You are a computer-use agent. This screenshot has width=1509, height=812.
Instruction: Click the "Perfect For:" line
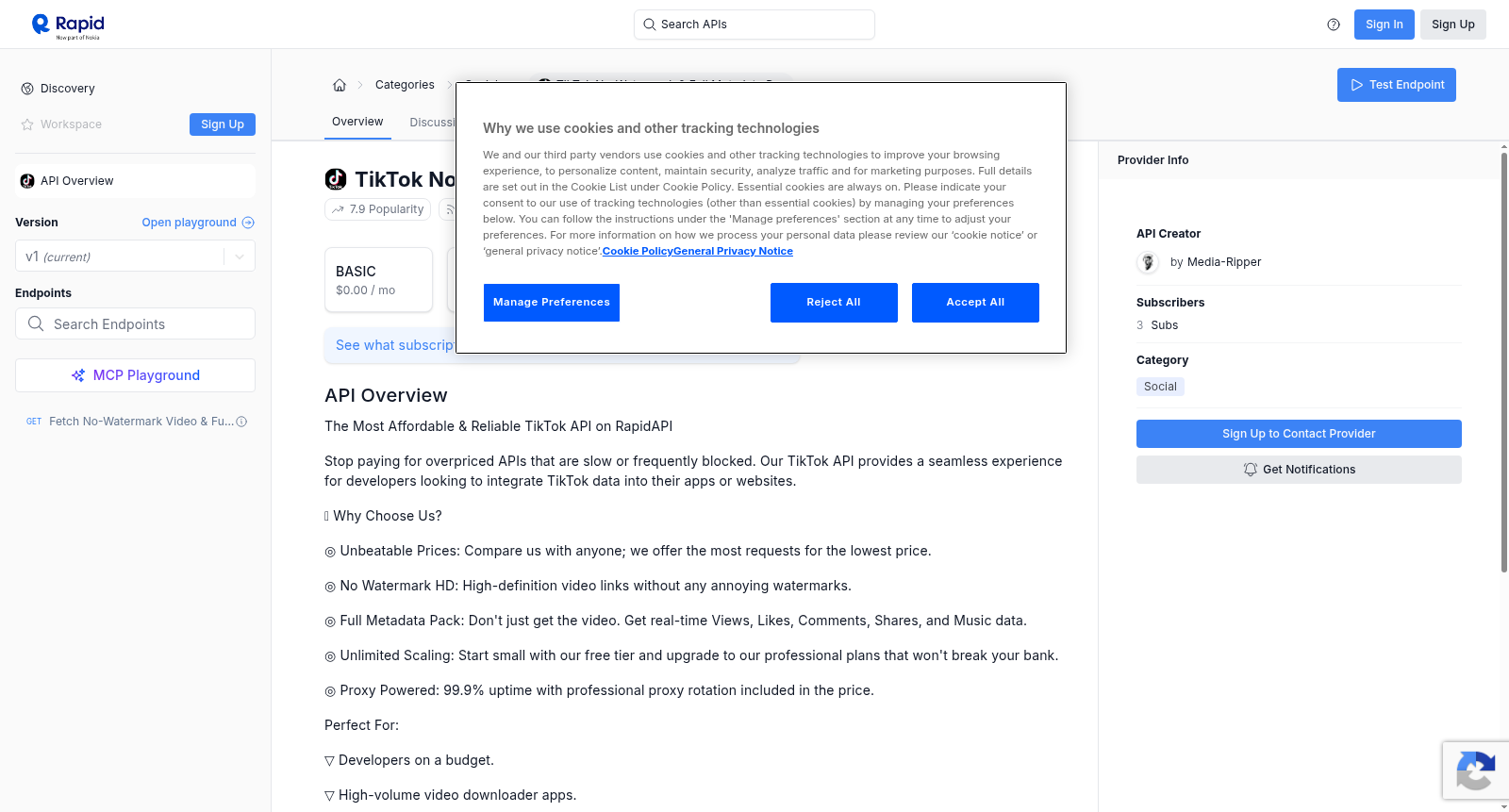pos(361,725)
